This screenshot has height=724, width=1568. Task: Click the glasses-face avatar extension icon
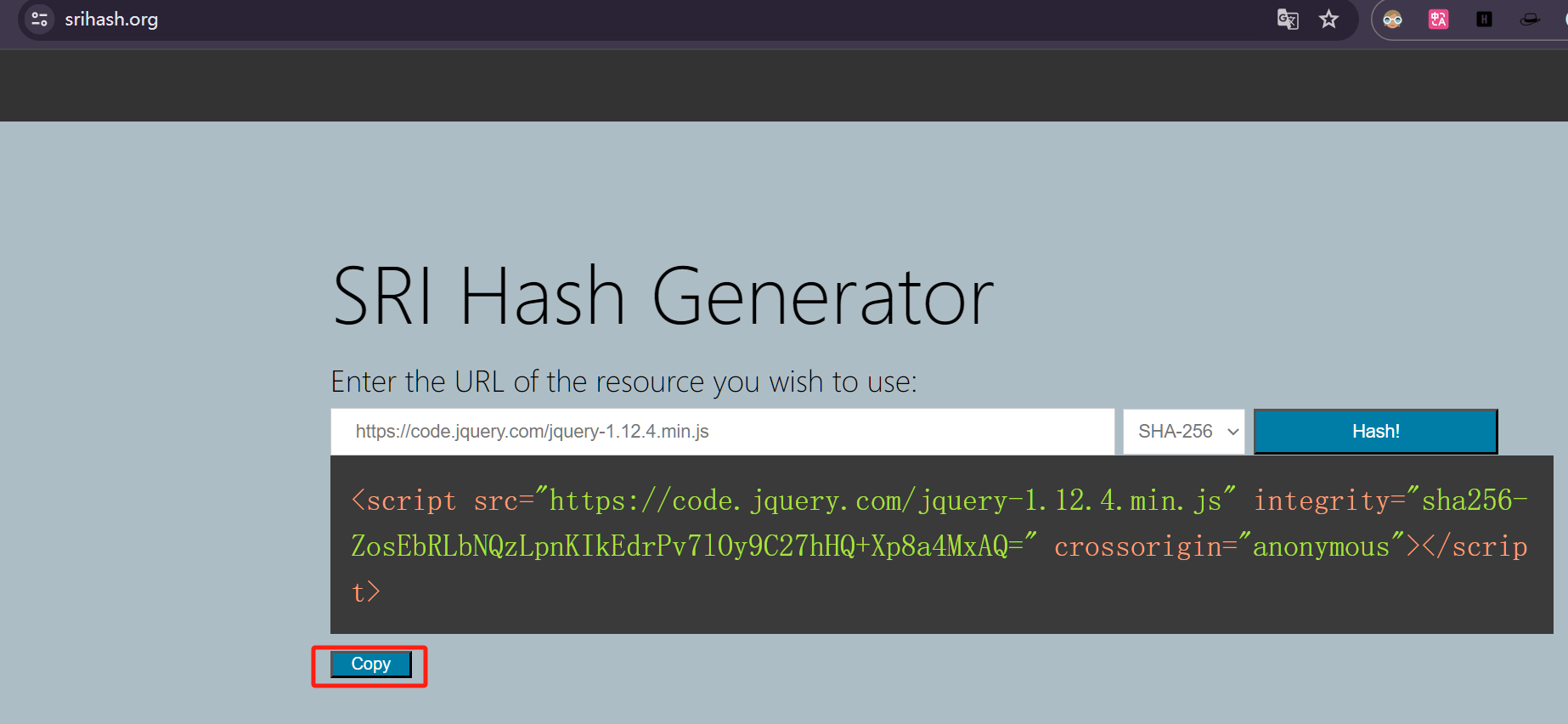(x=1392, y=19)
